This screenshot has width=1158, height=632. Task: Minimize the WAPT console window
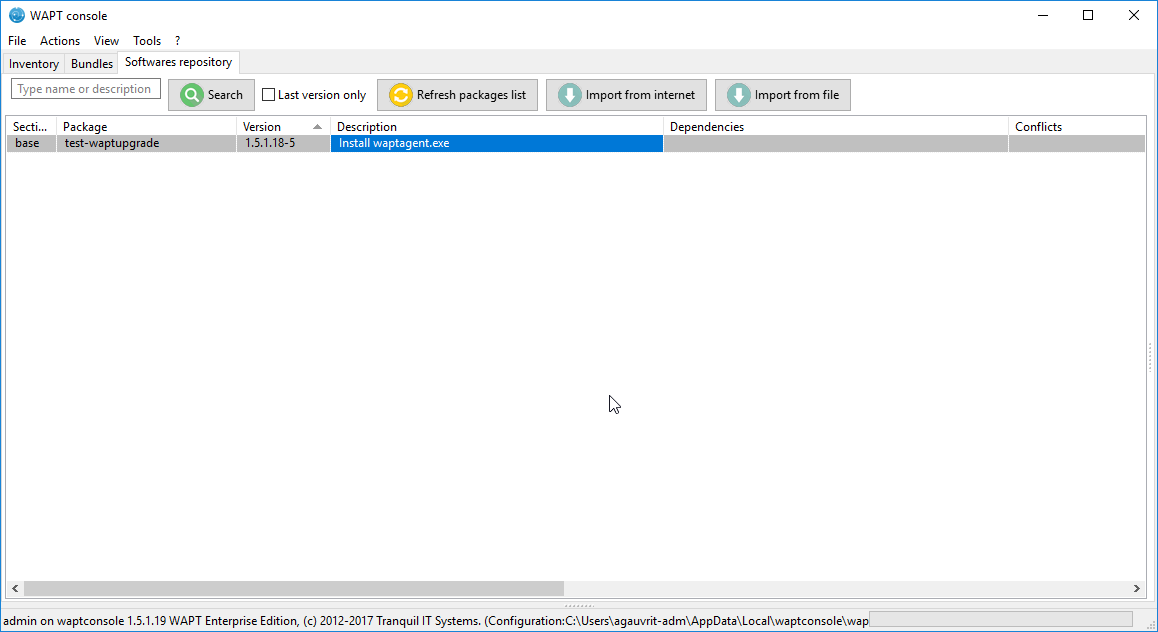point(1043,16)
